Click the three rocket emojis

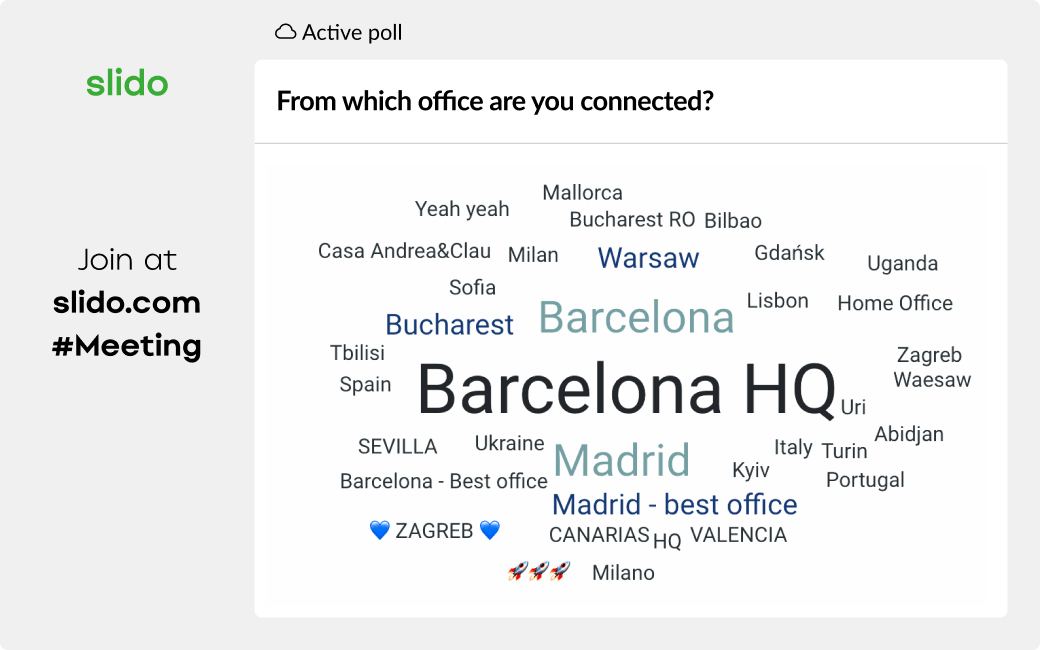coord(539,571)
